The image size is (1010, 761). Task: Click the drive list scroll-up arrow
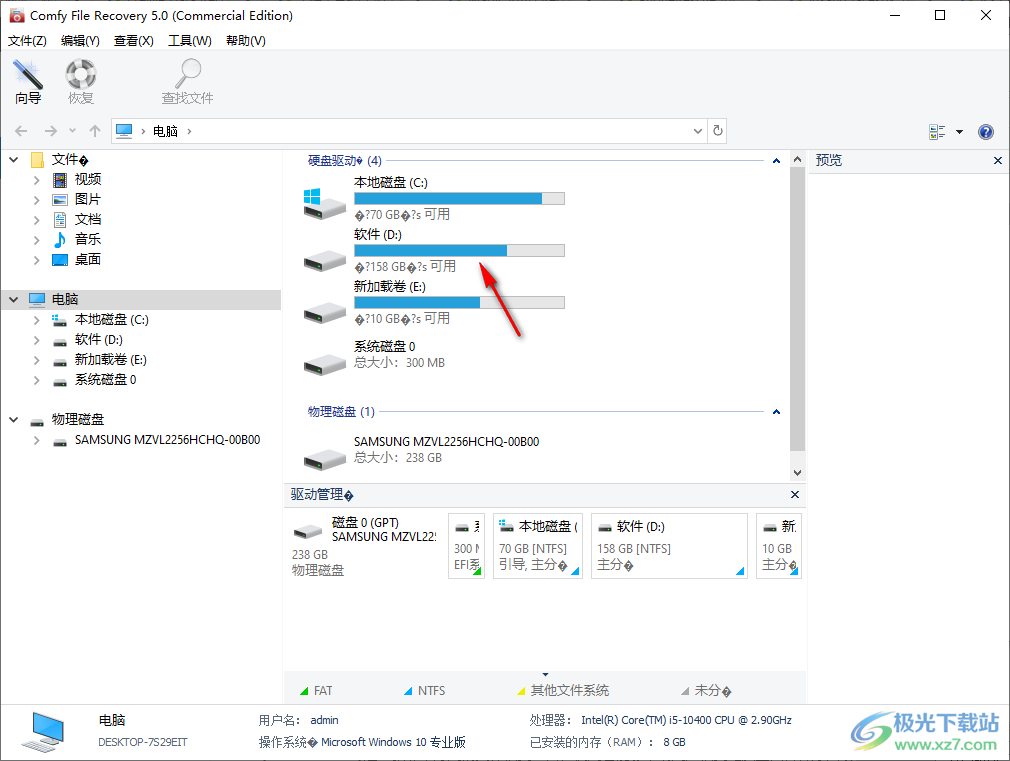pyautogui.click(x=797, y=159)
